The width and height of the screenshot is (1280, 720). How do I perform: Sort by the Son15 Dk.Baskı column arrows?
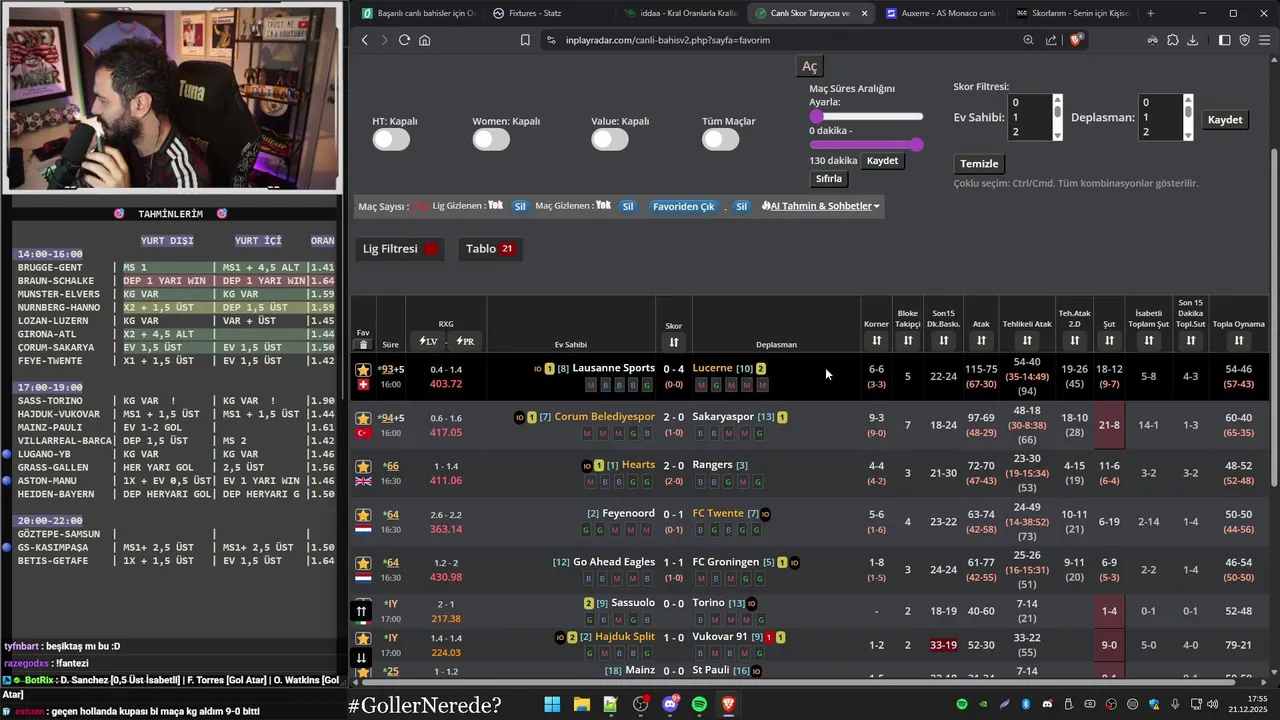click(x=943, y=341)
